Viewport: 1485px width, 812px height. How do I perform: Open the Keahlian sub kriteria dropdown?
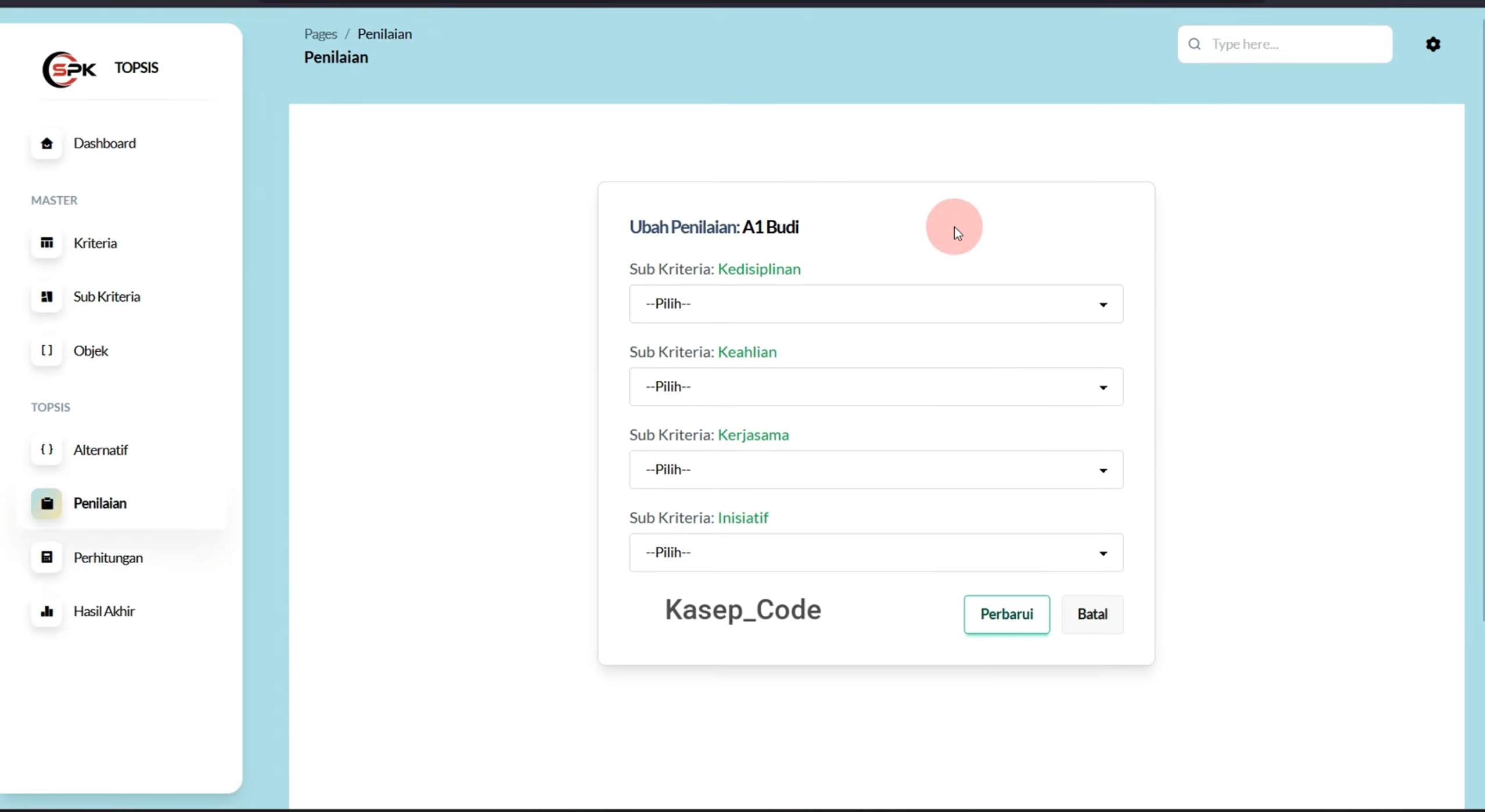click(876, 387)
